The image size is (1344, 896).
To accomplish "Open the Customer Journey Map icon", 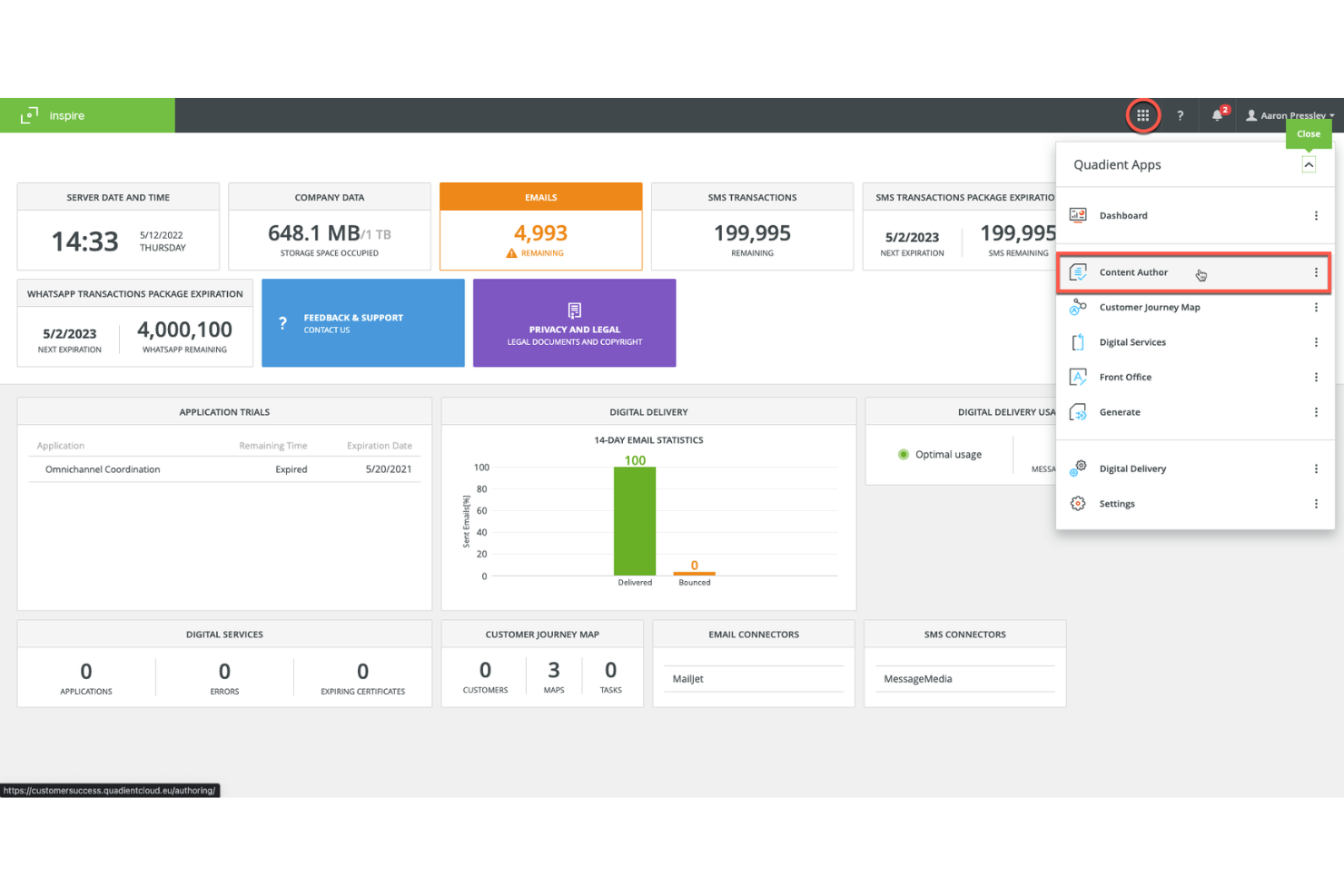I will (x=1078, y=307).
